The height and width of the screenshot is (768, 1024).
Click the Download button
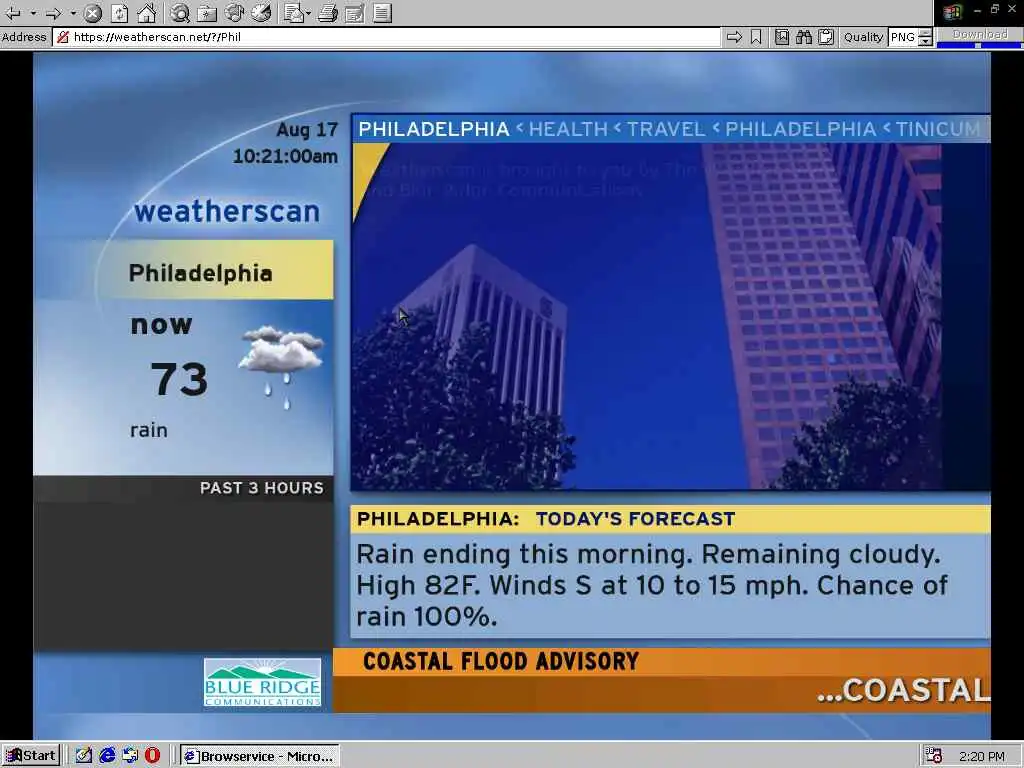[x=980, y=35]
